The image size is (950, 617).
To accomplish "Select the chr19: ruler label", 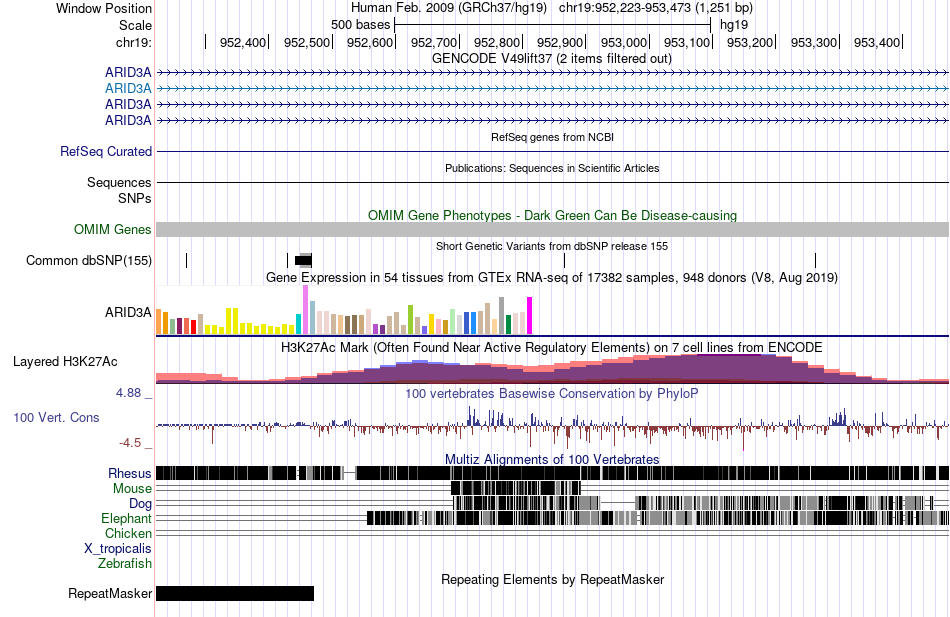I will click(133, 42).
